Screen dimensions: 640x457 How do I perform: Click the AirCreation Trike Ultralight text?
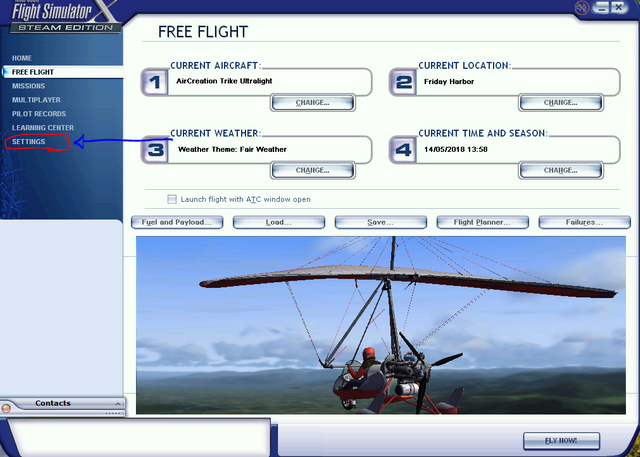point(224,81)
